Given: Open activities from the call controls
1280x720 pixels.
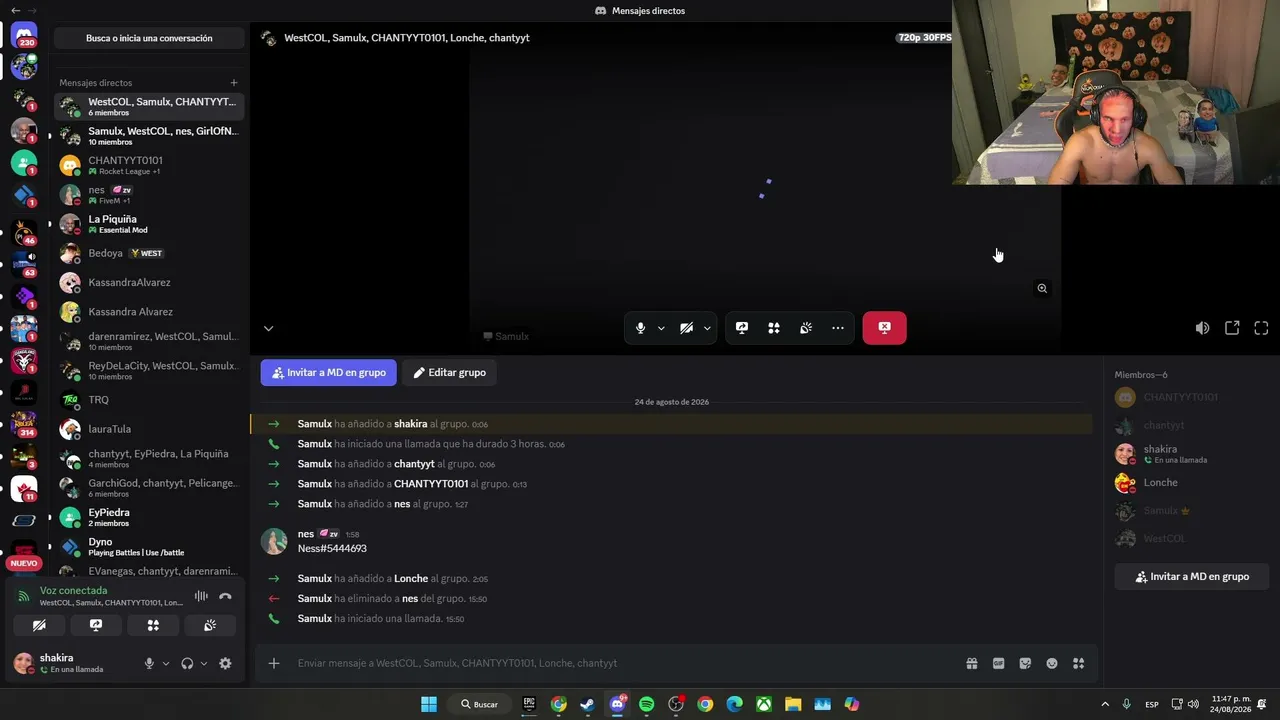Looking at the screenshot, I should (x=774, y=328).
